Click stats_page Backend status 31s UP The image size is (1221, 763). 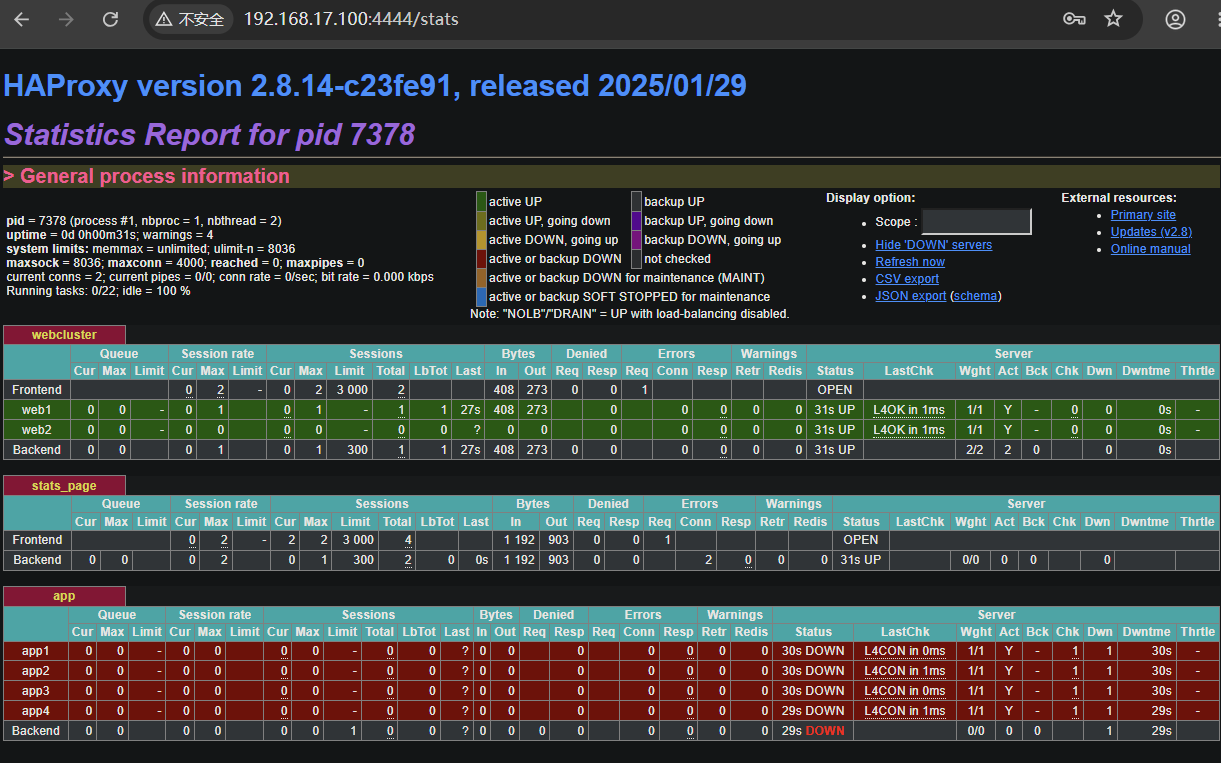(x=860, y=560)
